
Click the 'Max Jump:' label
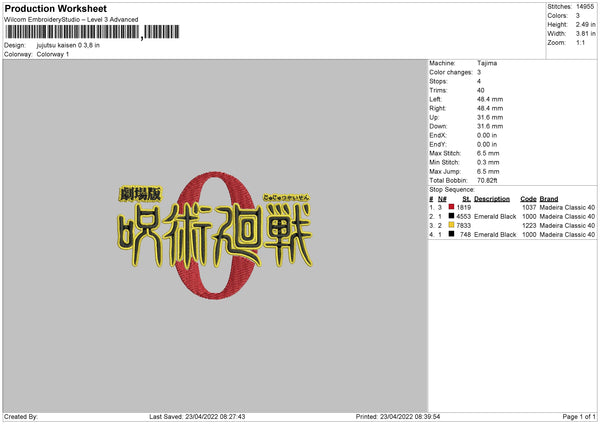pos(445,171)
